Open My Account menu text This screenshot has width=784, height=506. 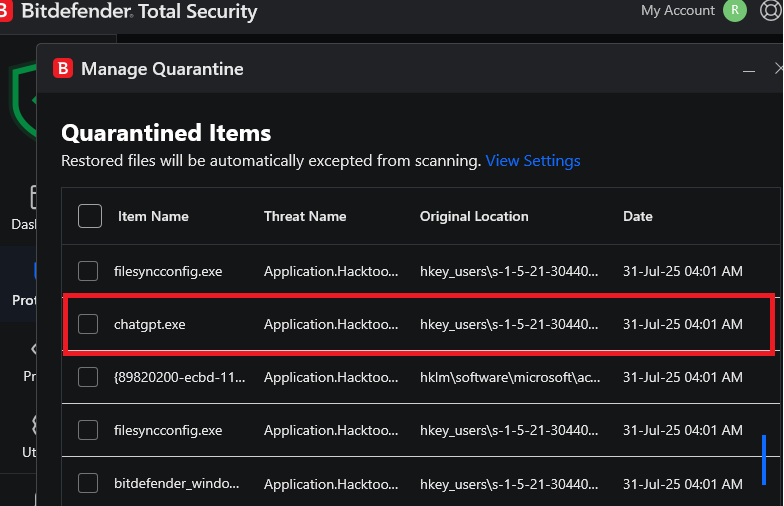point(678,10)
